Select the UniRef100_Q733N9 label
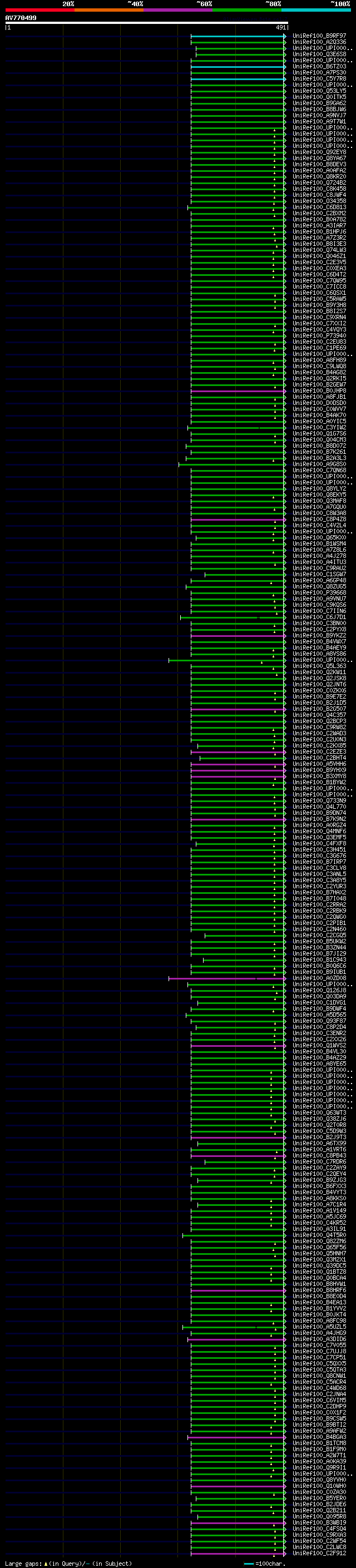 tap(319, 801)
